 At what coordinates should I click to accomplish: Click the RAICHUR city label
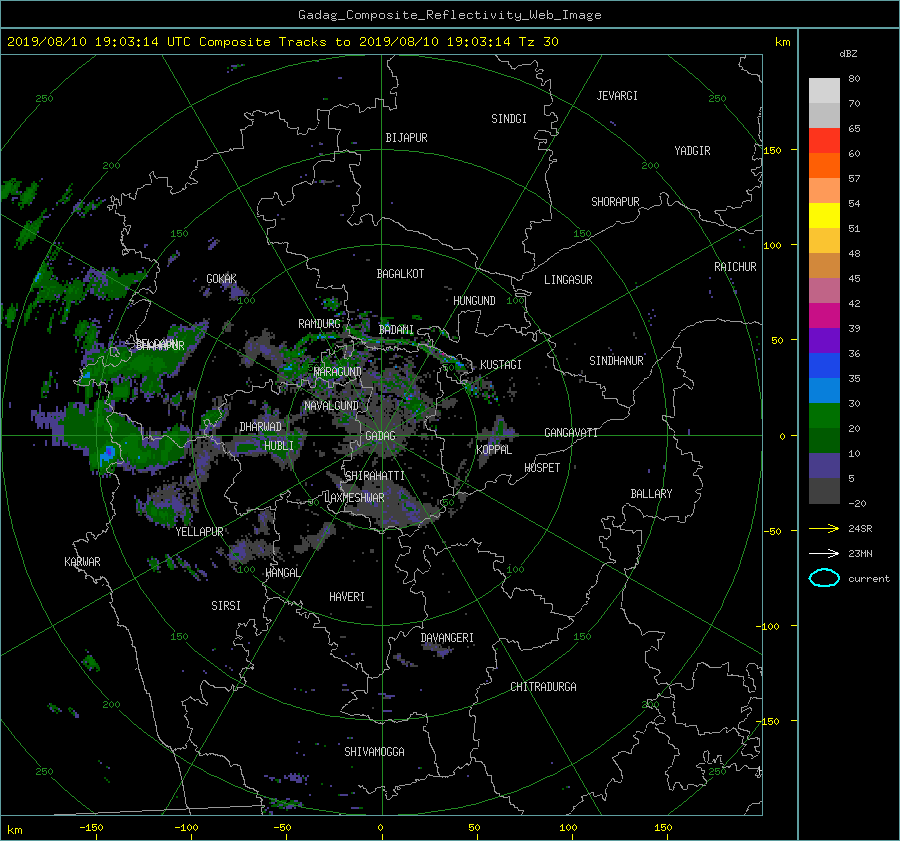(735, 267)
